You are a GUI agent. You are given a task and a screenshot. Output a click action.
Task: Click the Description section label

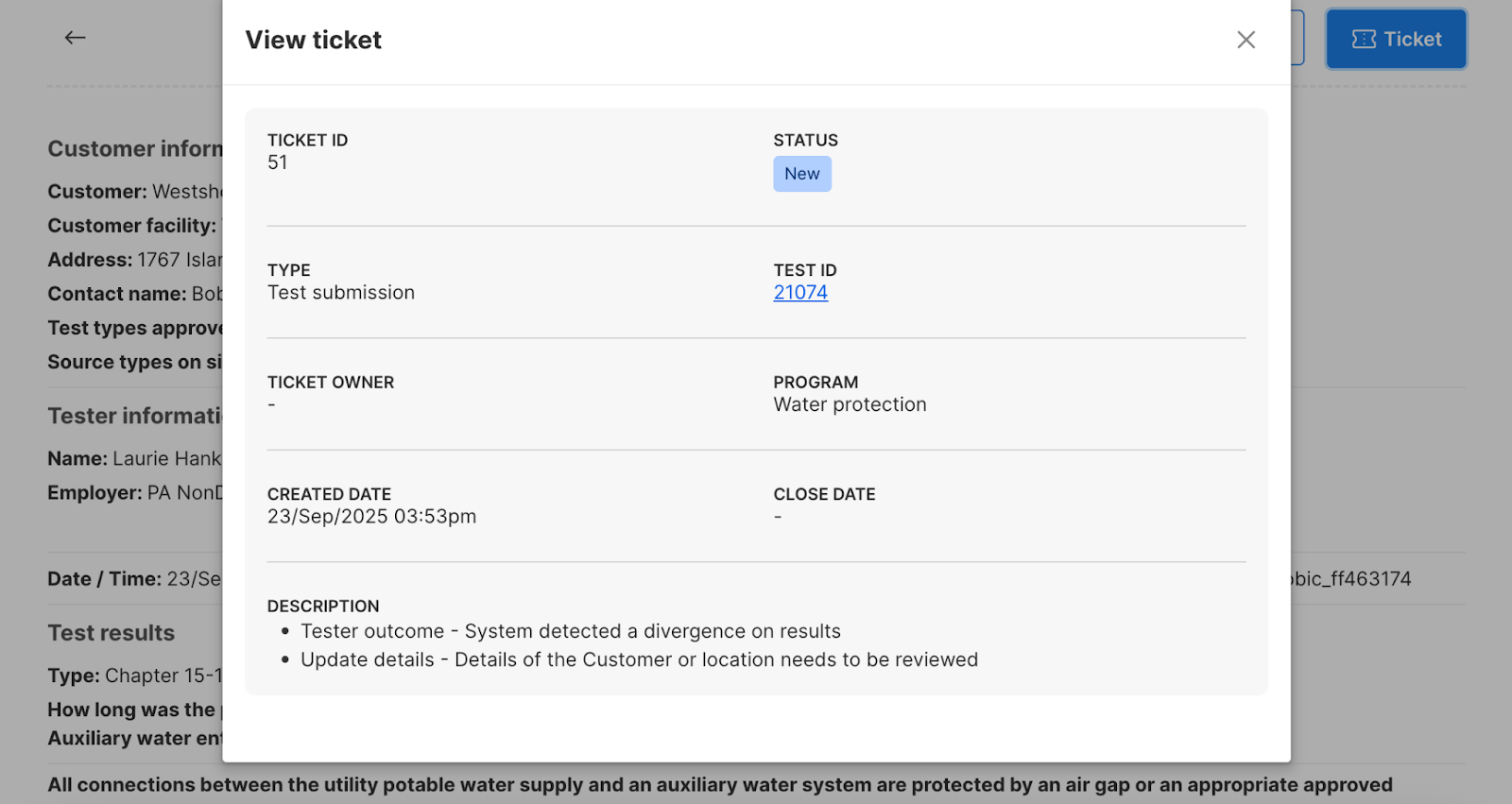323,607
